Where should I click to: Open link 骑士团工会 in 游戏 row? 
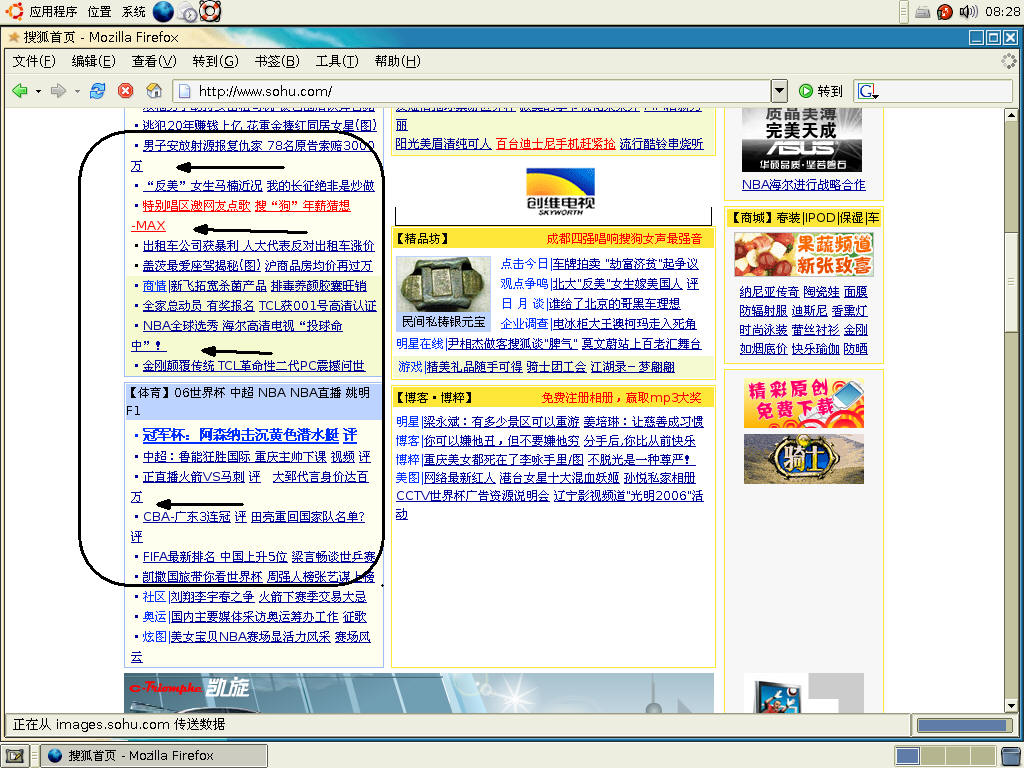[x=556, y=367]
